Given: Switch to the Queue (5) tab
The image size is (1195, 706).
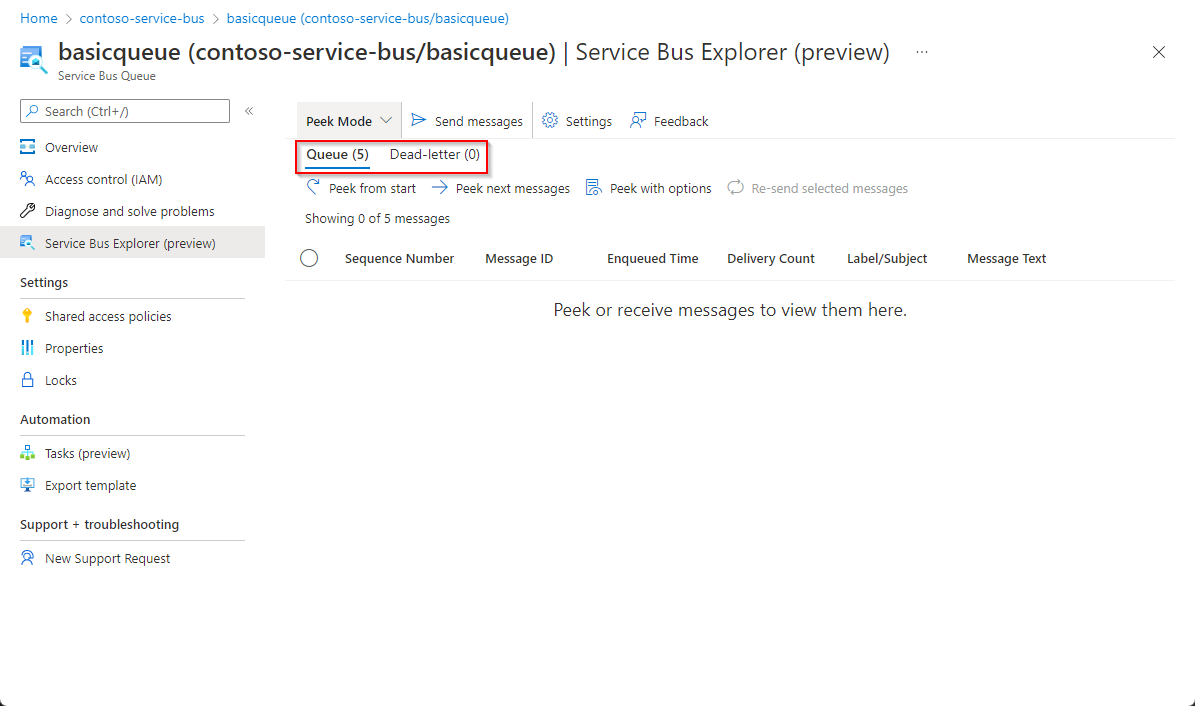Looking at the screenshot, I should [338, 155].
